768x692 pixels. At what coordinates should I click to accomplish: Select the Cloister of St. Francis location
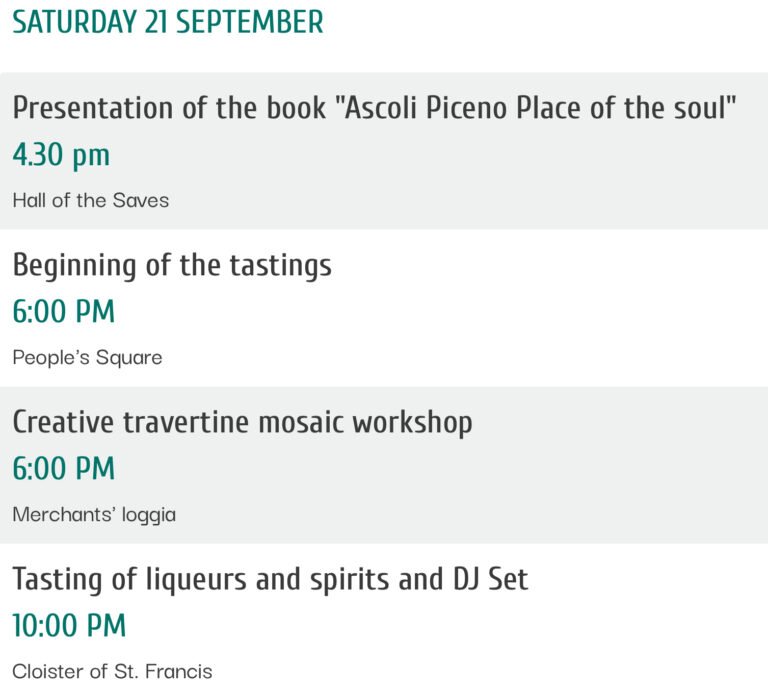pyautogui.click(x=112, y=671)
